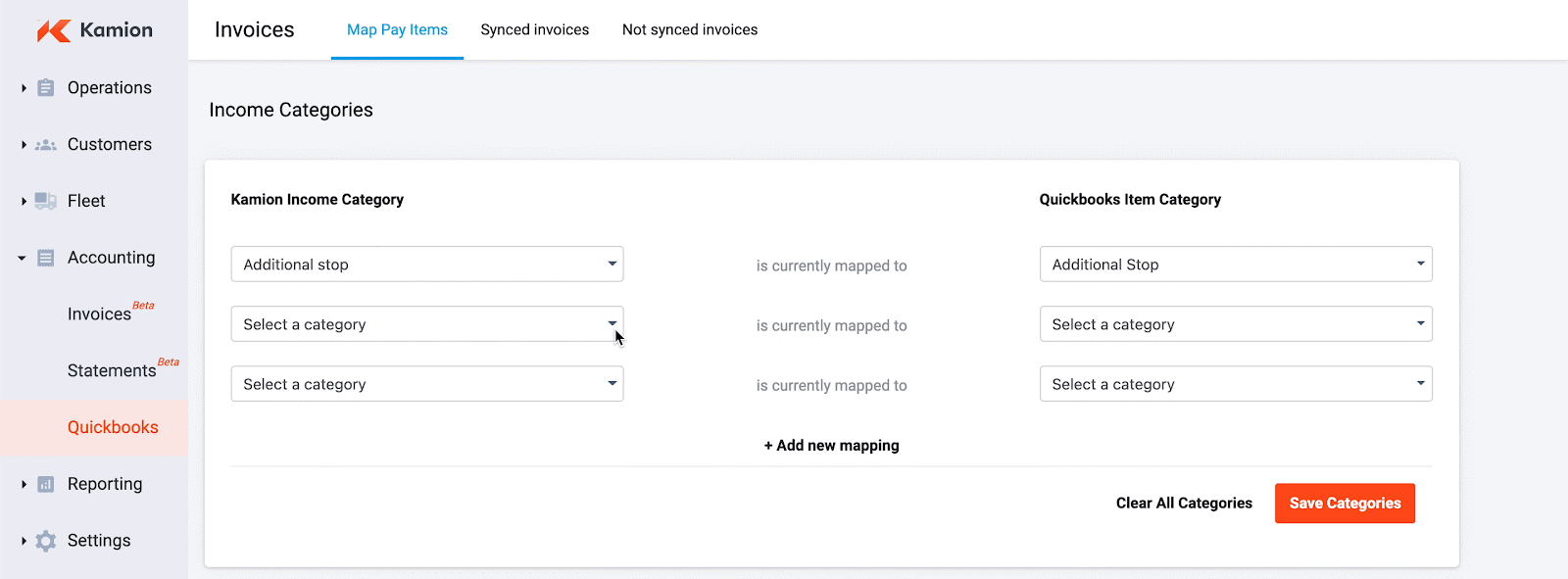This screenshot has height=579, width=1568.
Task: Open third row Quickbooks Select a category dropdown
Action: point(1236,384)
